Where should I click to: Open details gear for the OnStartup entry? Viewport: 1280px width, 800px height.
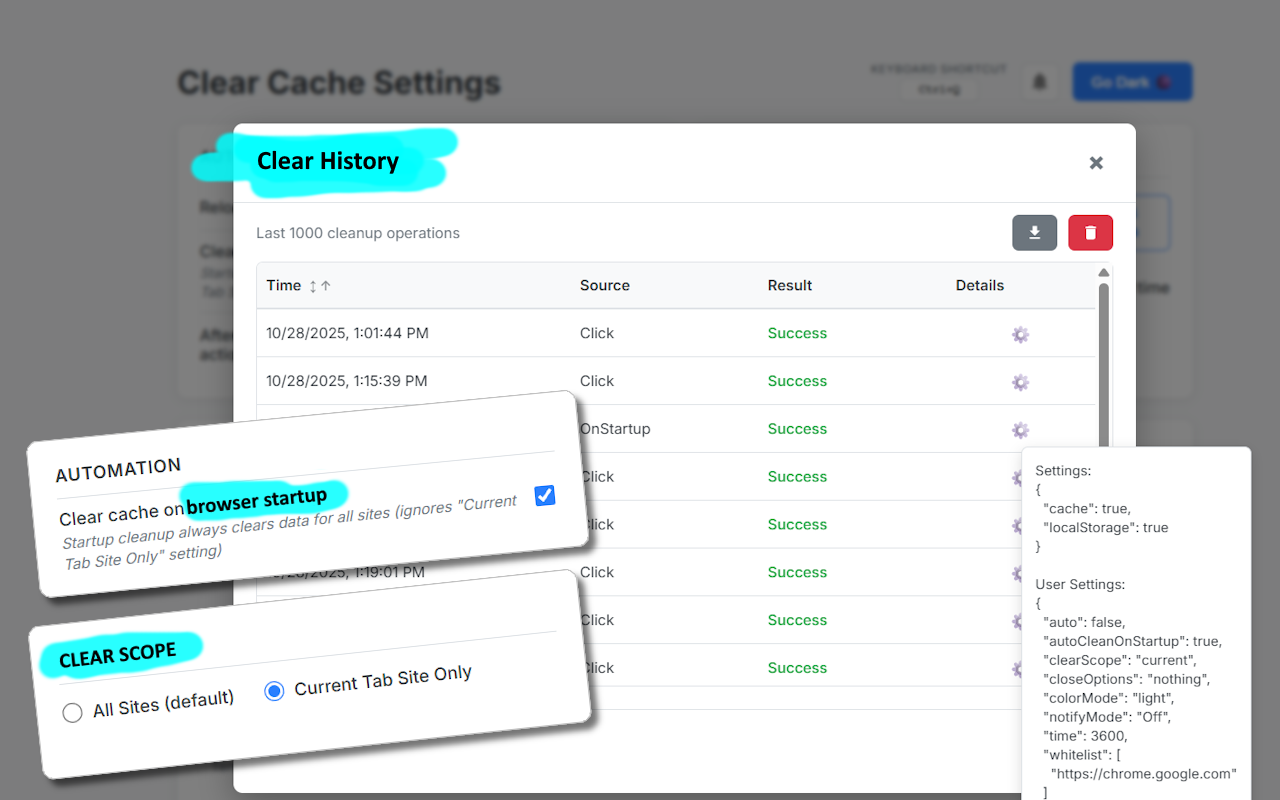coord(1020,430)
